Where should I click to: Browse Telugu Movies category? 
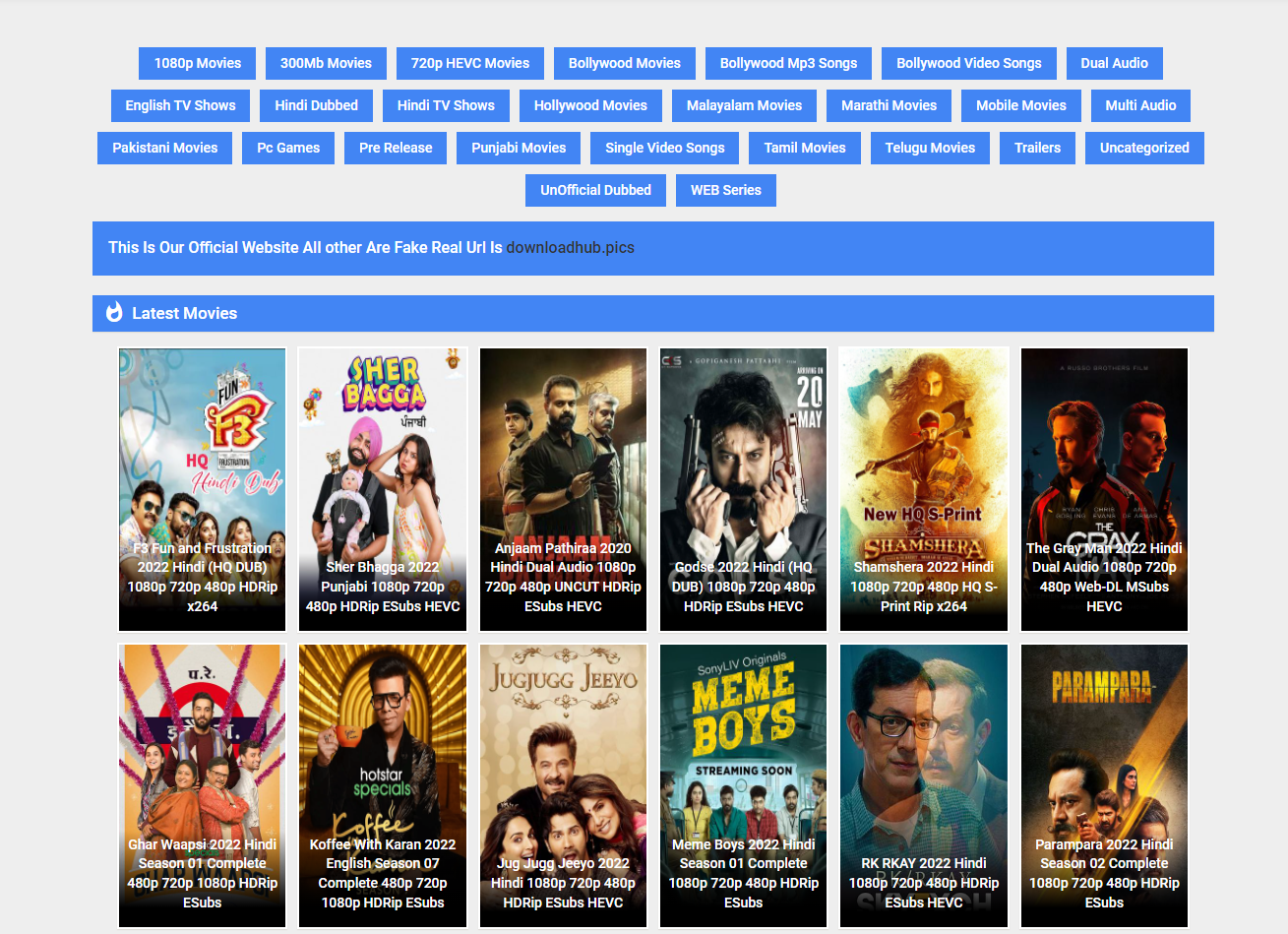(x=930, y=148)
